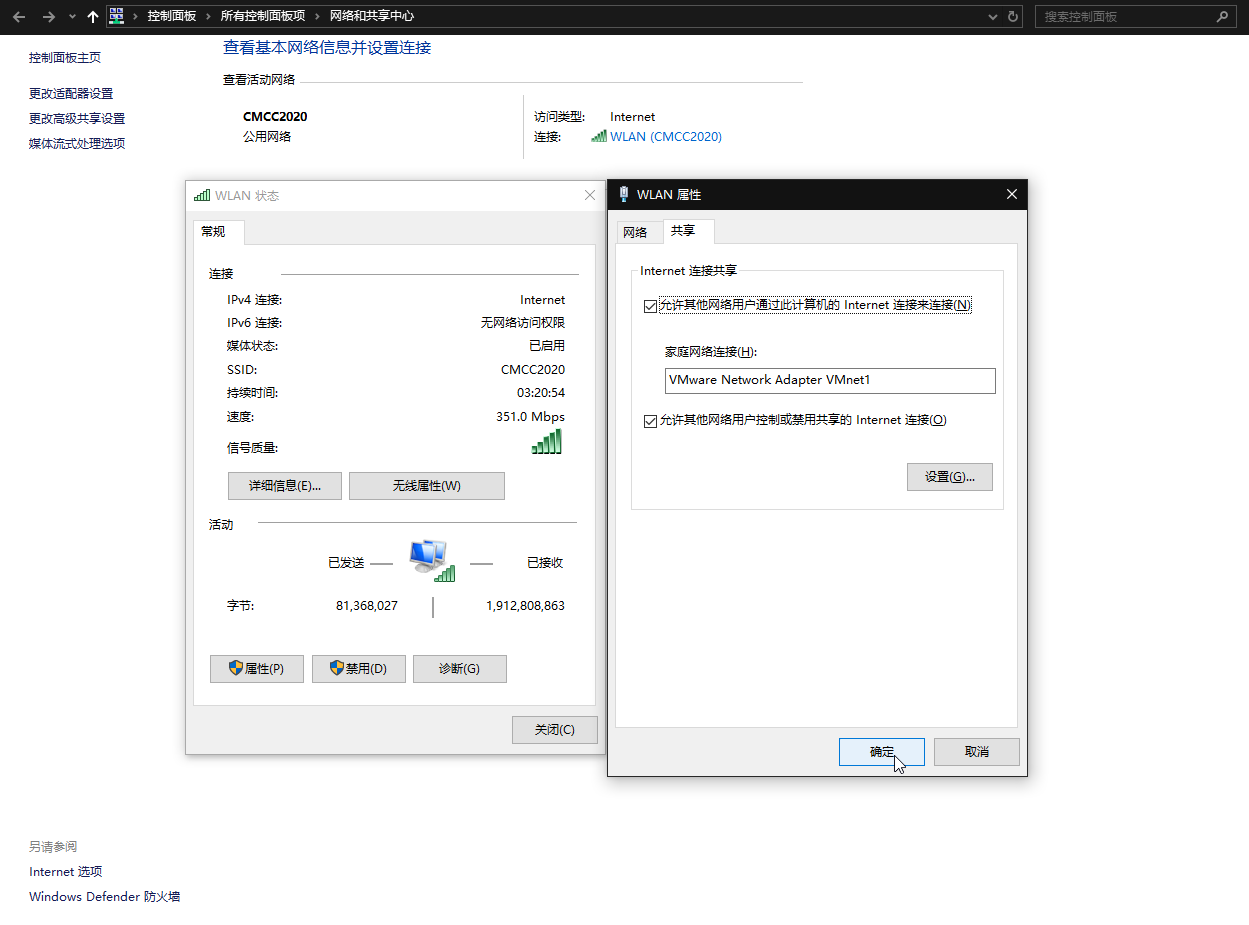1249x925 pixels.
Task: Click the Control Panel icon in address bar
Action: pos(117,16)
